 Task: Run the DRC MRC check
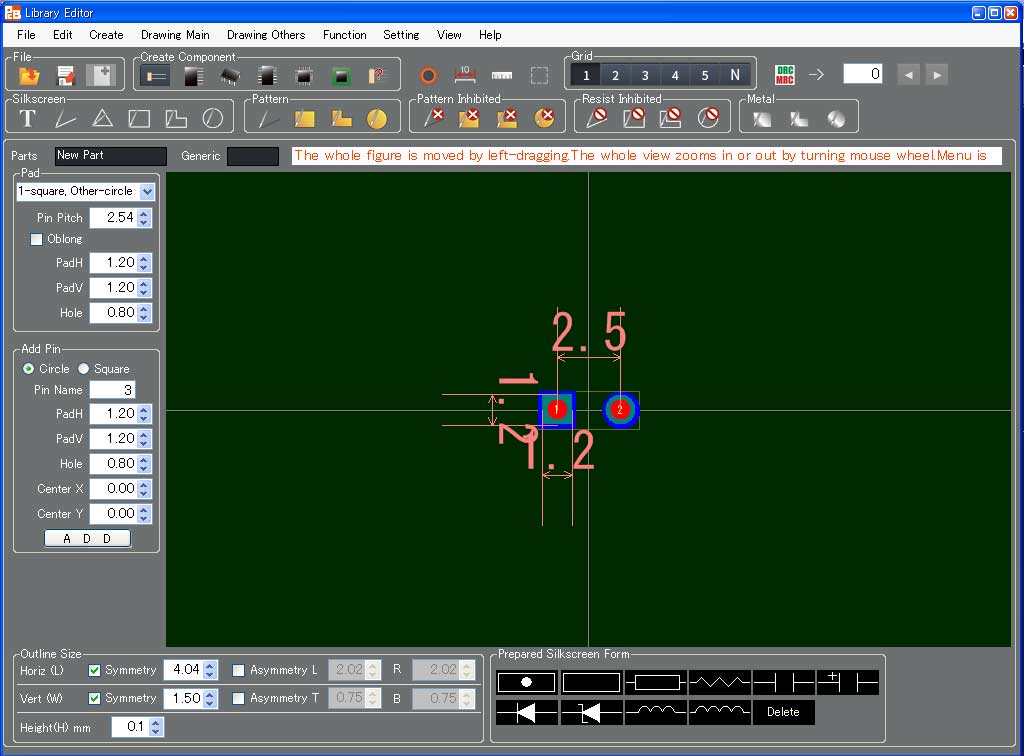(785, 74)
